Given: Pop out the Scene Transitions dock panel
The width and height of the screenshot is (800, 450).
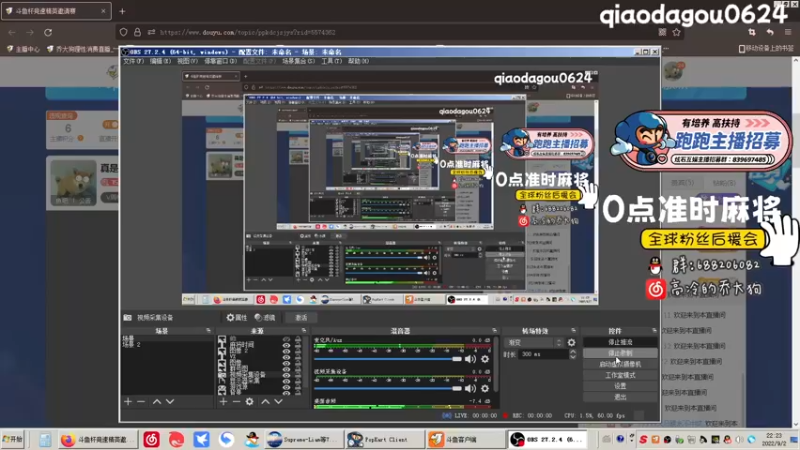Looking at the screenshot, I should coord(573,331).
